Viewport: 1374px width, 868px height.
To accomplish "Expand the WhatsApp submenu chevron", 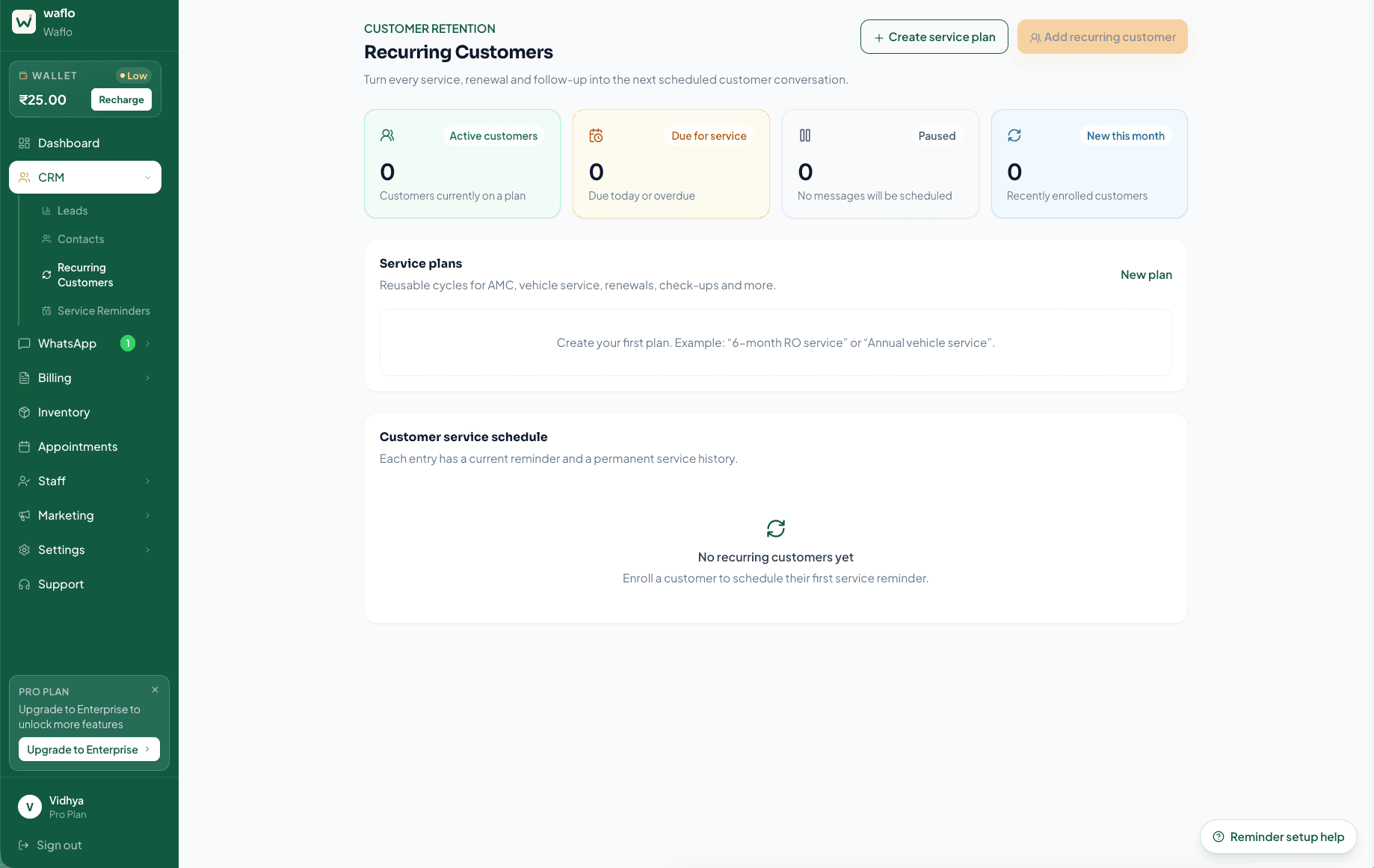I will coord(147,343).
